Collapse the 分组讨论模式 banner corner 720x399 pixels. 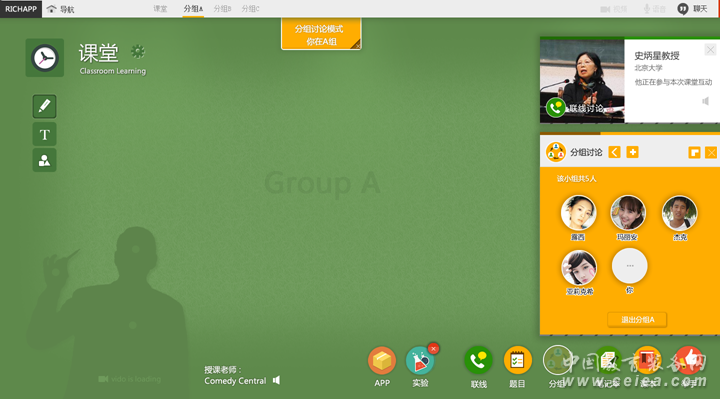pos(357,45)
